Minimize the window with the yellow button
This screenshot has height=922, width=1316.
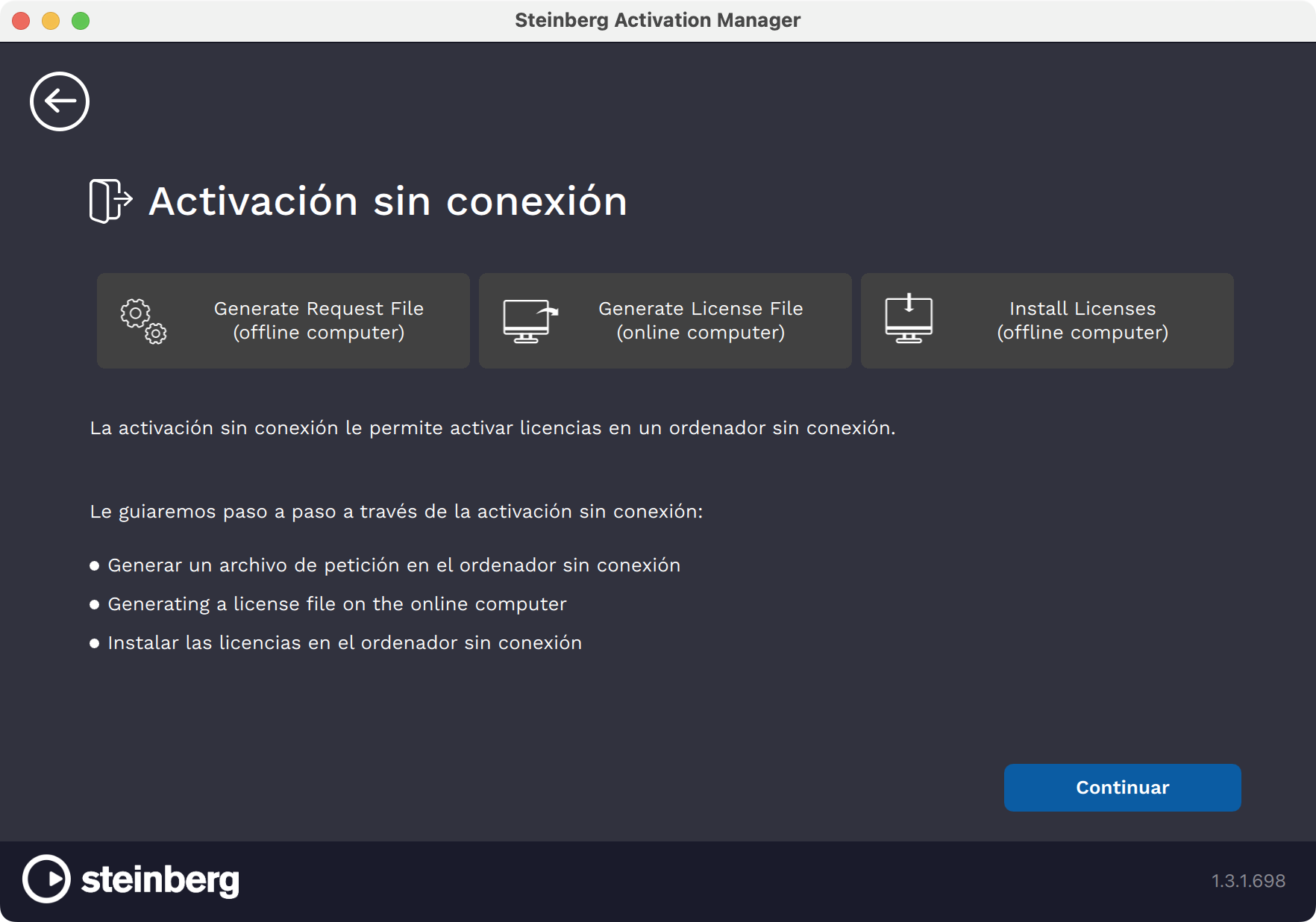click(51, 21)
